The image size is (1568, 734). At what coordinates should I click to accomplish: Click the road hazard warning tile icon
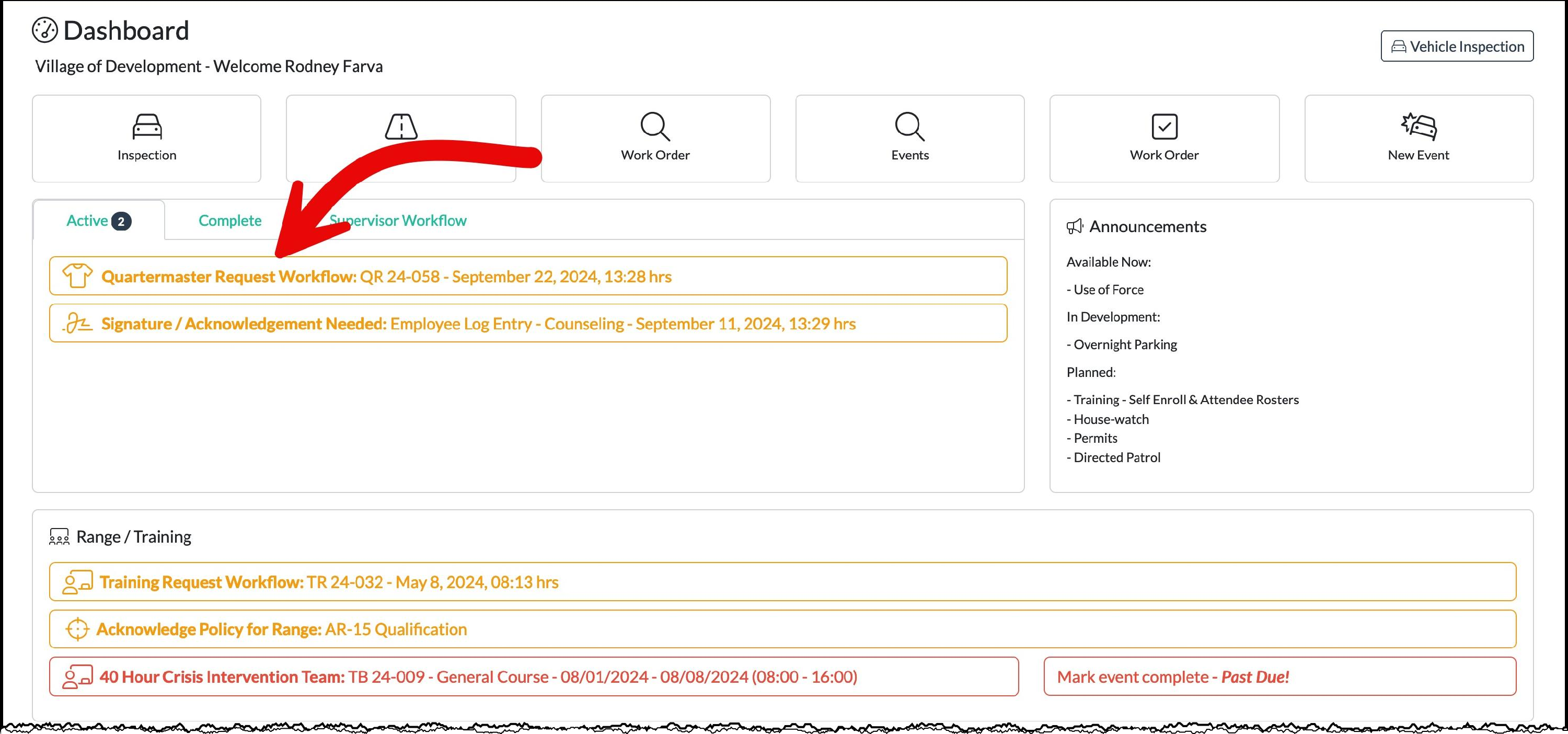pyautogui.click(x=401, y=127)
